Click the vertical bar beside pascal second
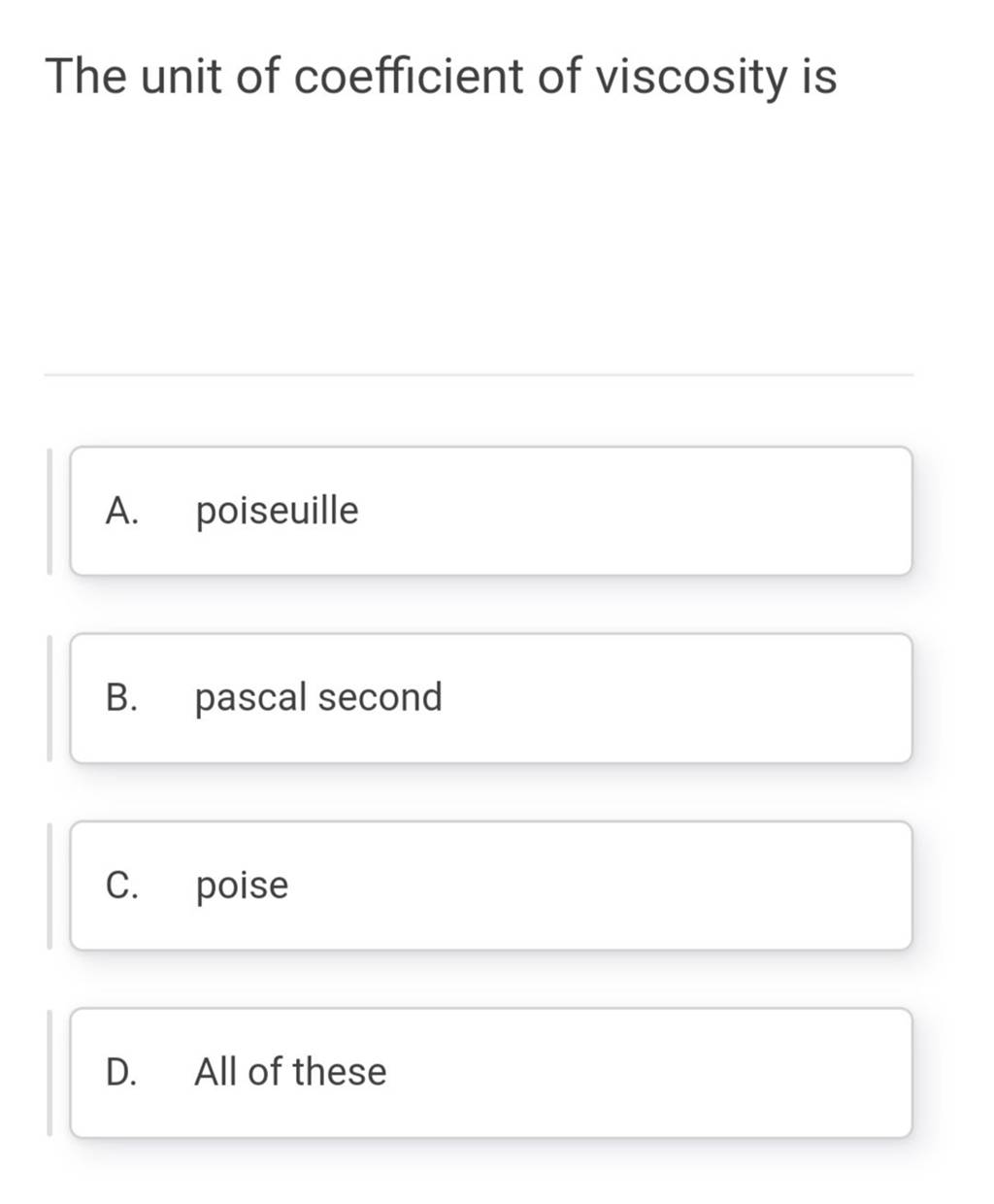 pos(49,698)
